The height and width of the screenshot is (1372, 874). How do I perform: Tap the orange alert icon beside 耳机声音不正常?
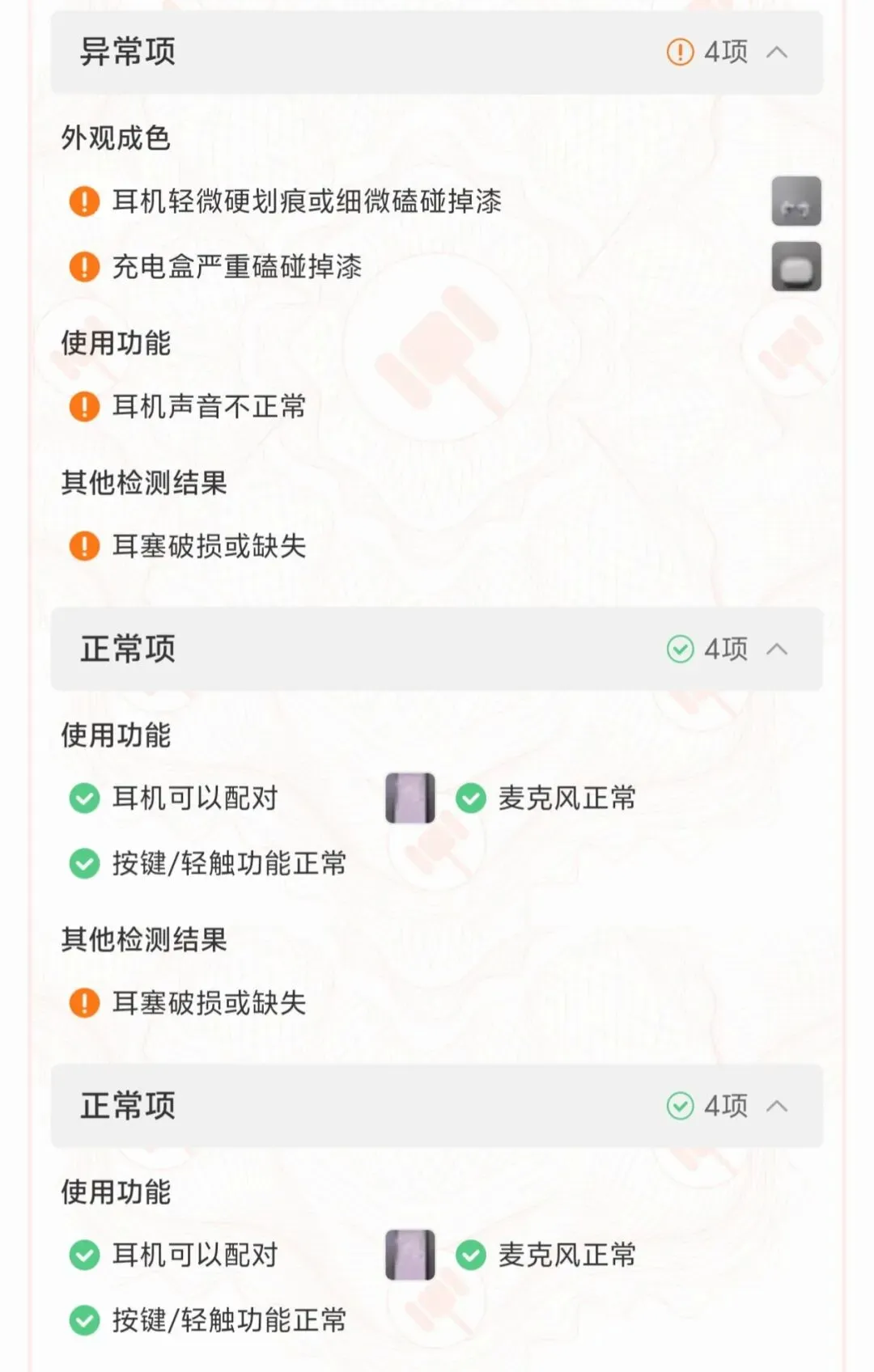(84, 406)
